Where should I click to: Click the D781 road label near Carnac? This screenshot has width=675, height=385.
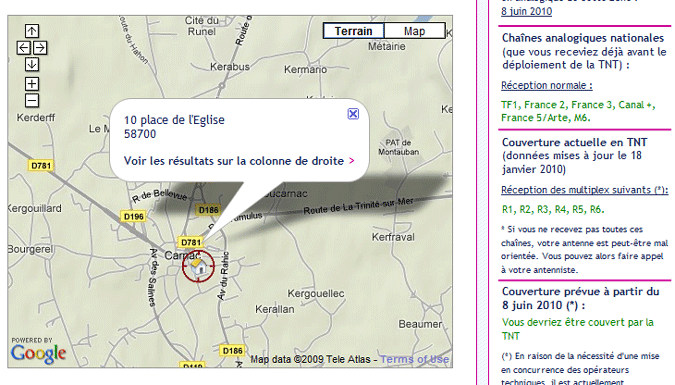pos(191,242)
